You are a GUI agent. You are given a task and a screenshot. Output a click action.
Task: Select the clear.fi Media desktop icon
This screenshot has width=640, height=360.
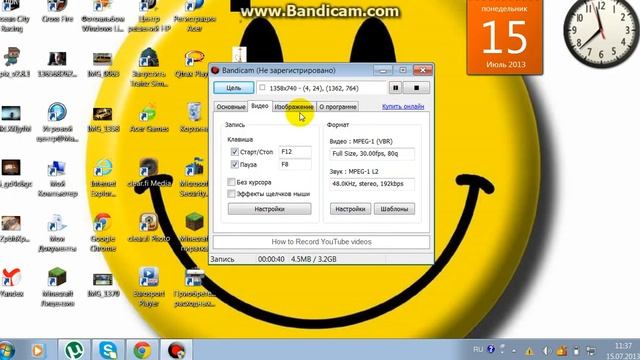[149, 173]
